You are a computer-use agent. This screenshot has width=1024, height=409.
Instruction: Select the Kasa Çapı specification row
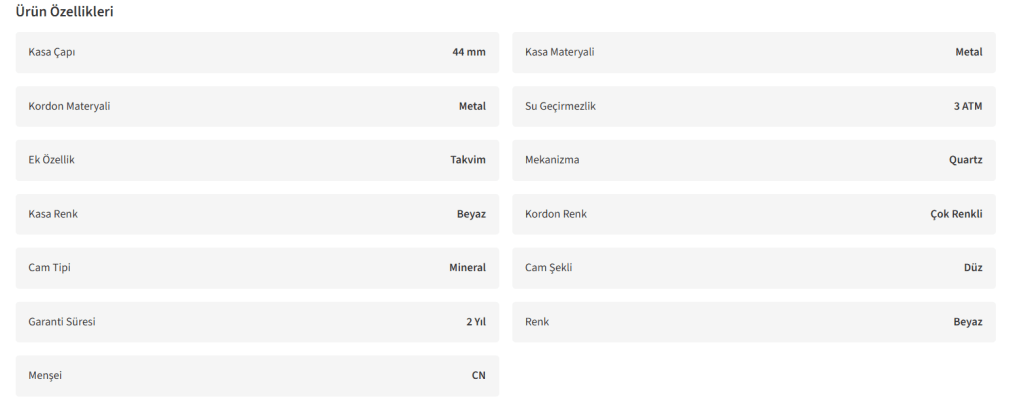(x=257, y=52)
